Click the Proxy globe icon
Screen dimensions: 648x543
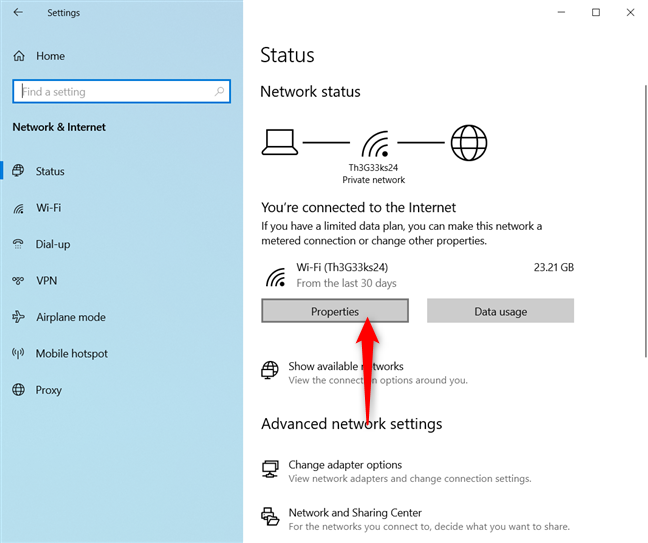[x=18, y=390]
